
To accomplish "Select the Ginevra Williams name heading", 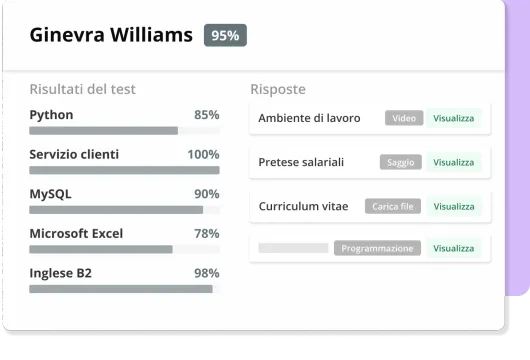I will tap(111, 35).
